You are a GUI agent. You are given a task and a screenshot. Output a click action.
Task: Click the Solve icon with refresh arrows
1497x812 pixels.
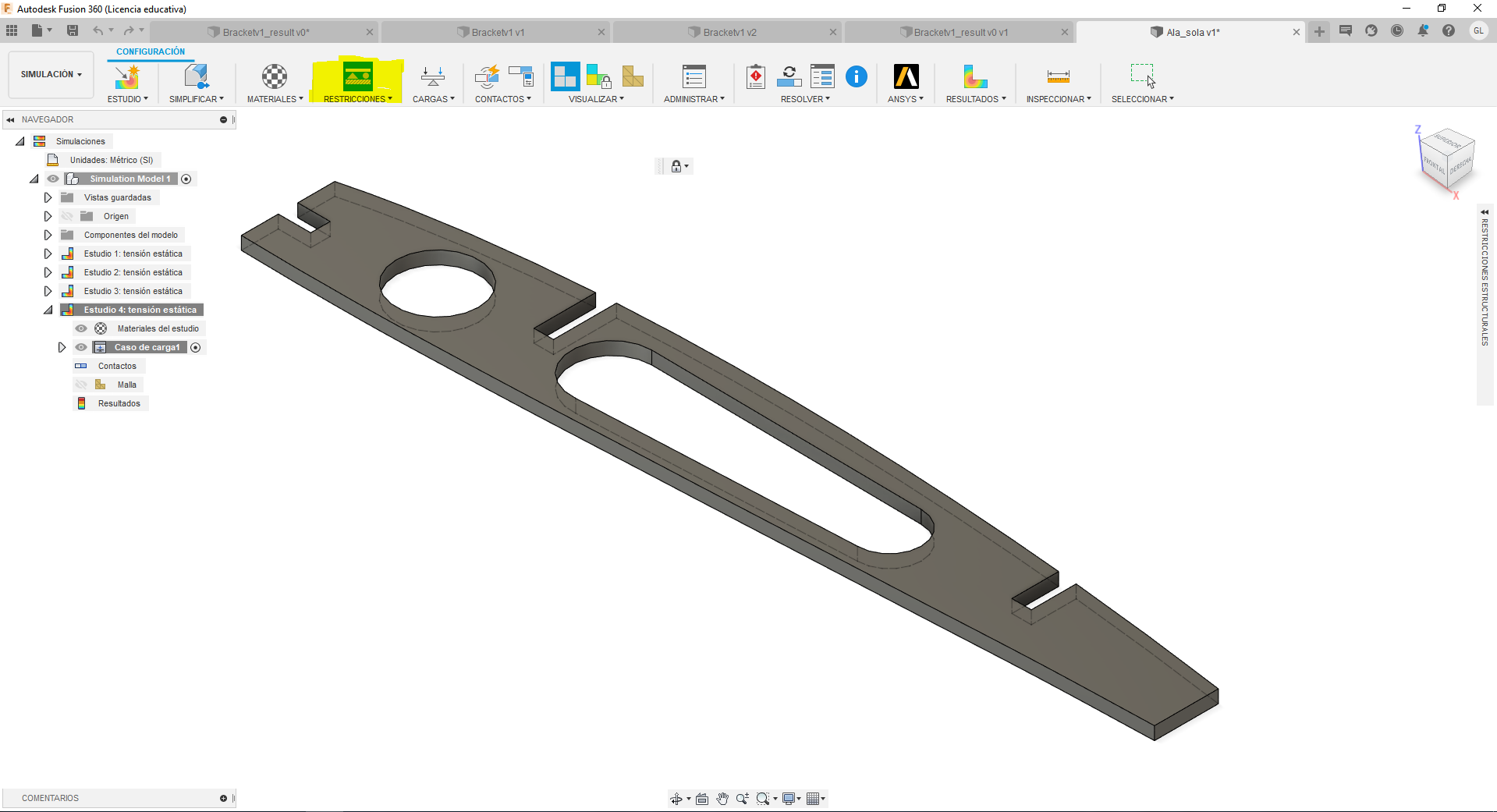pyautogui.click(x=789, y=76)
